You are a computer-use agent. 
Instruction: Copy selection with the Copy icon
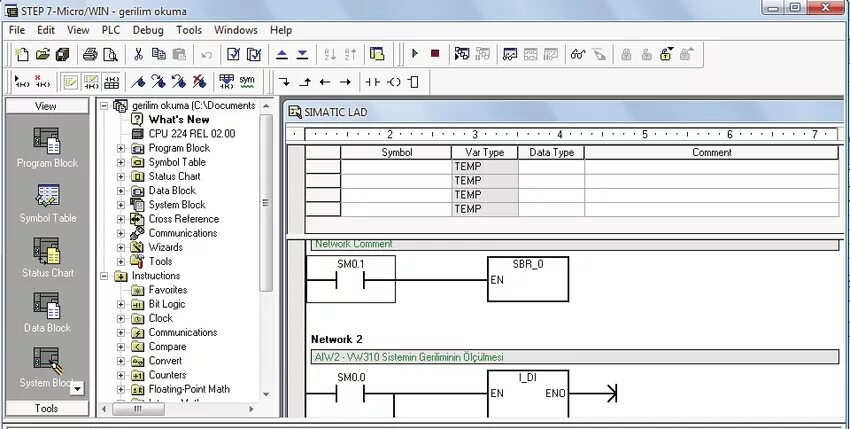pyautogui.click(x=158, y=54)
